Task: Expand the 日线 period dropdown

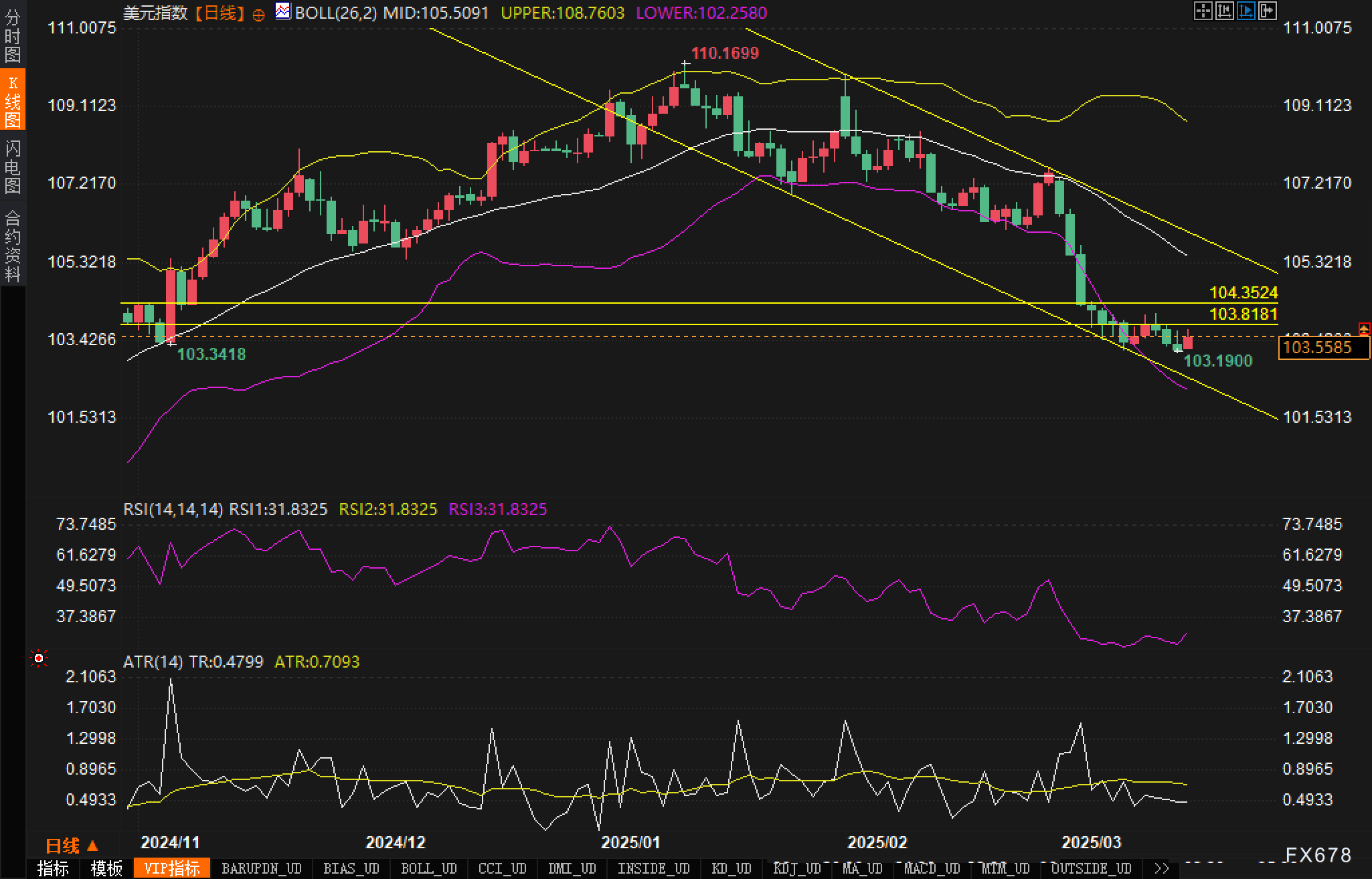Action: (x=72, y=846)
